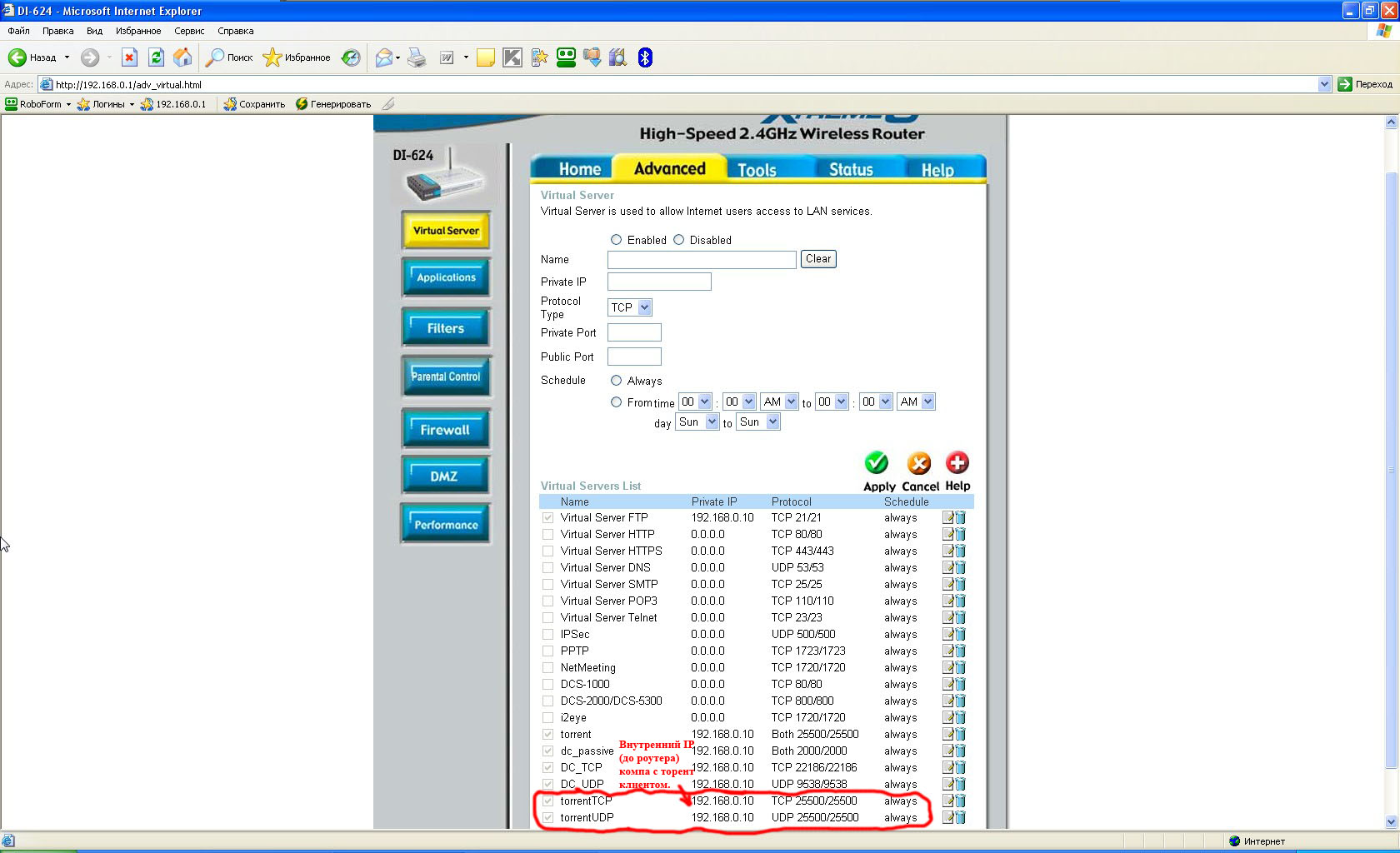1400x853 pixels.
Task: Open the Firewall sidebar button
Action: pyautogui.click(x=446, y=430)
